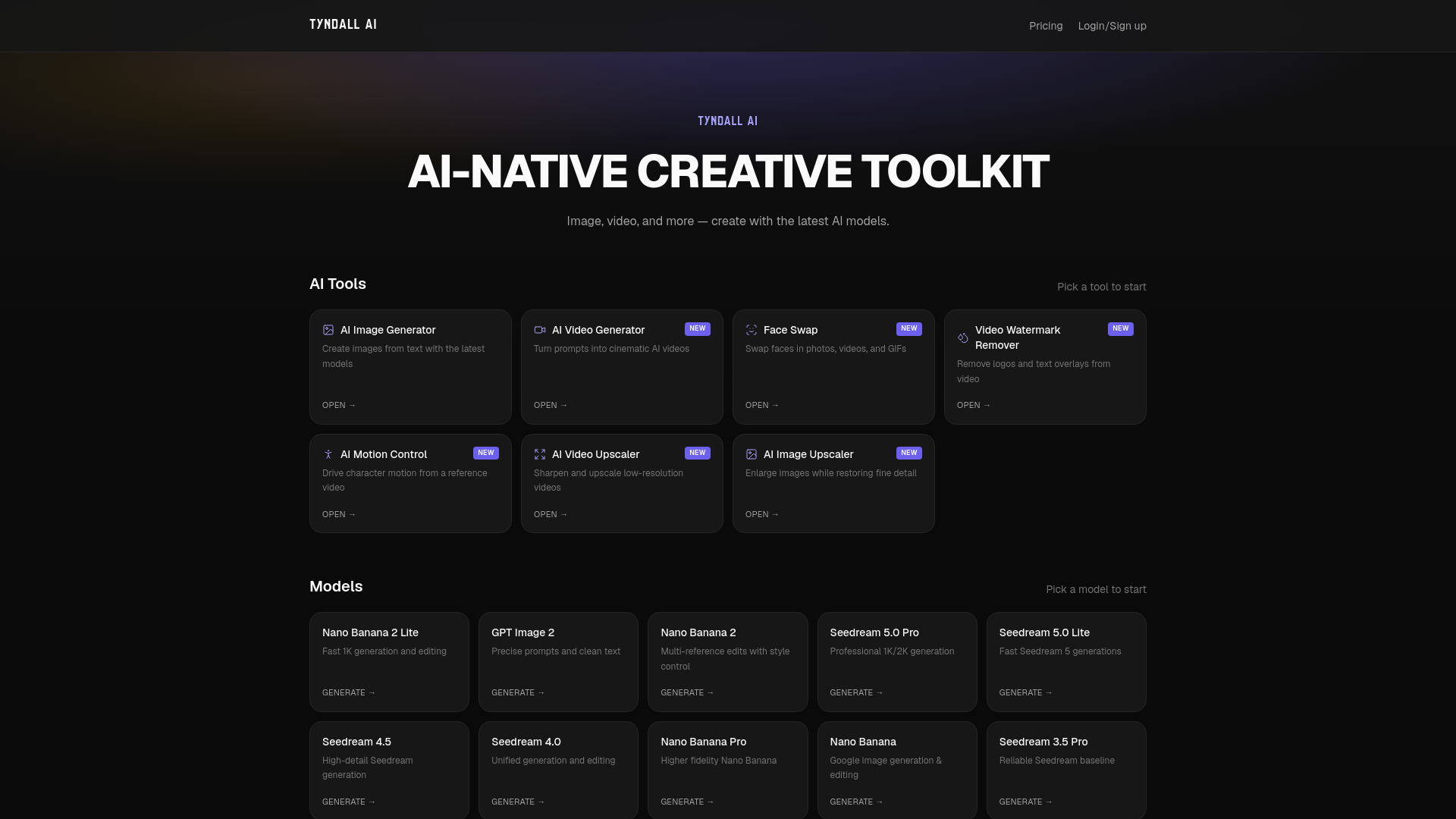The height and width of the screenshot is (819, 1456).
Task: Click 'Google image generation & editing' description
Action: click(x=886, y=767)
